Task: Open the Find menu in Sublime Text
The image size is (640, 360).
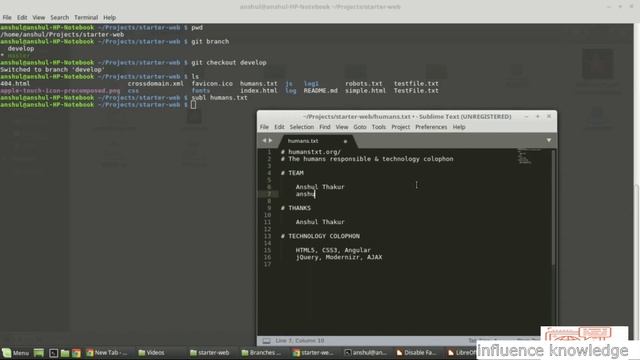Action: (325, 127)
